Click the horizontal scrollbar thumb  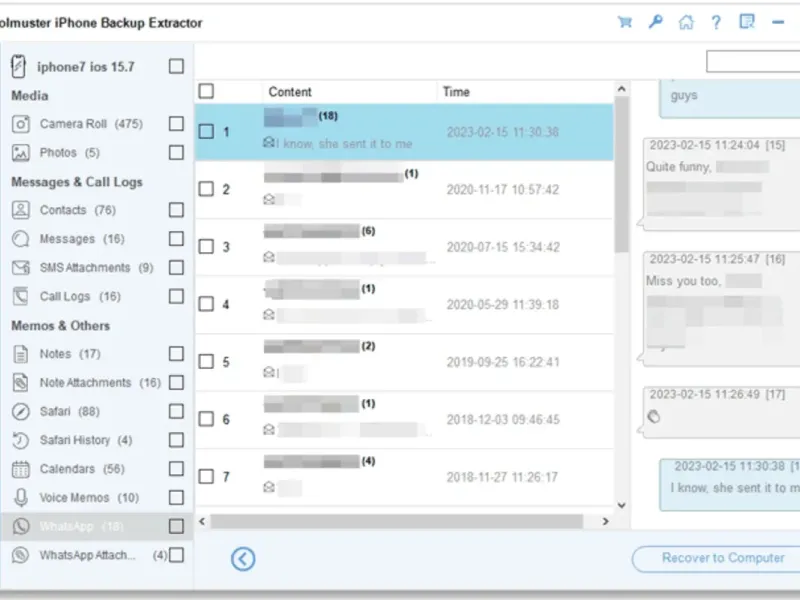pos(397,521)
